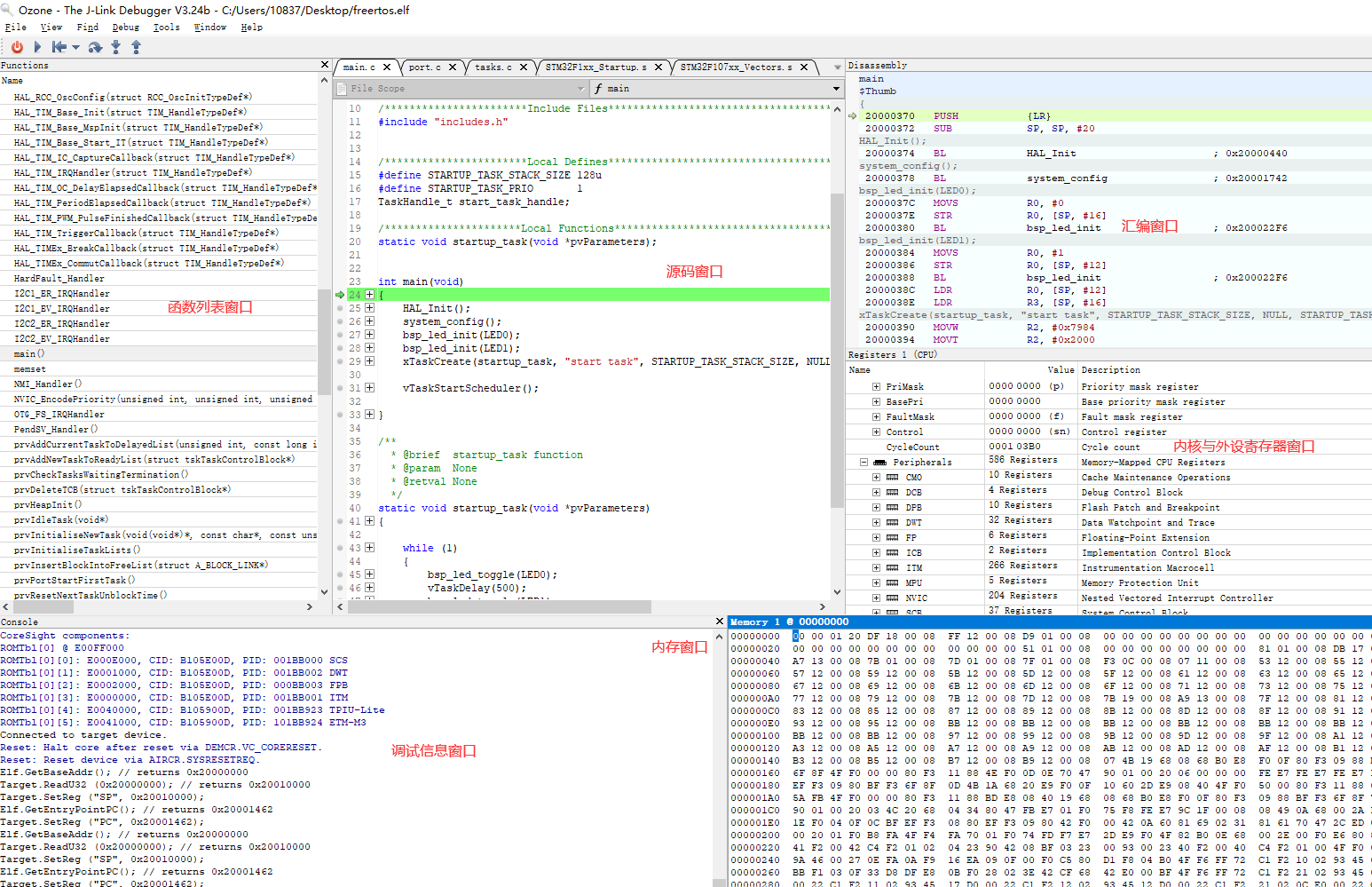
Task: Resume program execution with the play icon
Action: 37,47
